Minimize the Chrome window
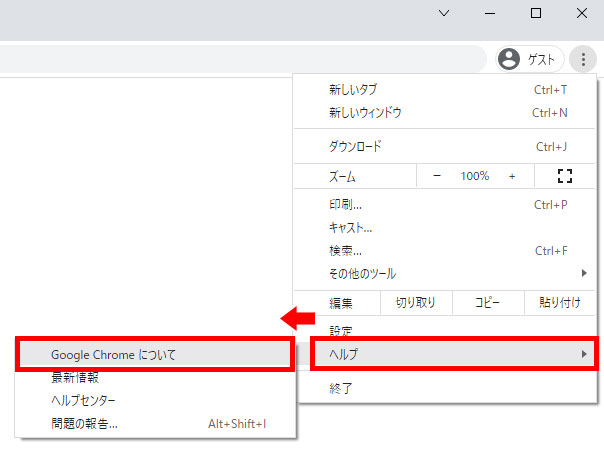Viewport: 604px width, 455px height. tap(490, 13)
